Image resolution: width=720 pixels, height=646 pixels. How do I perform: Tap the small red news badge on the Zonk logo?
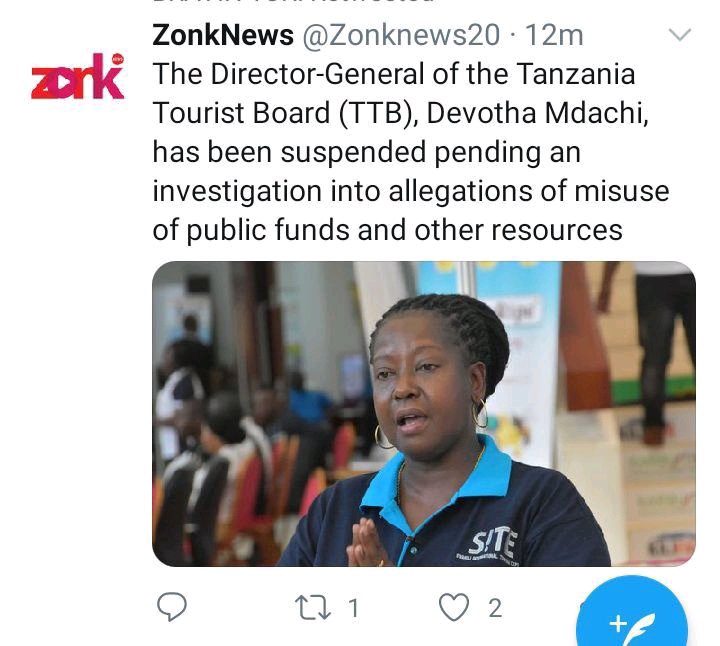click(118, 59)
